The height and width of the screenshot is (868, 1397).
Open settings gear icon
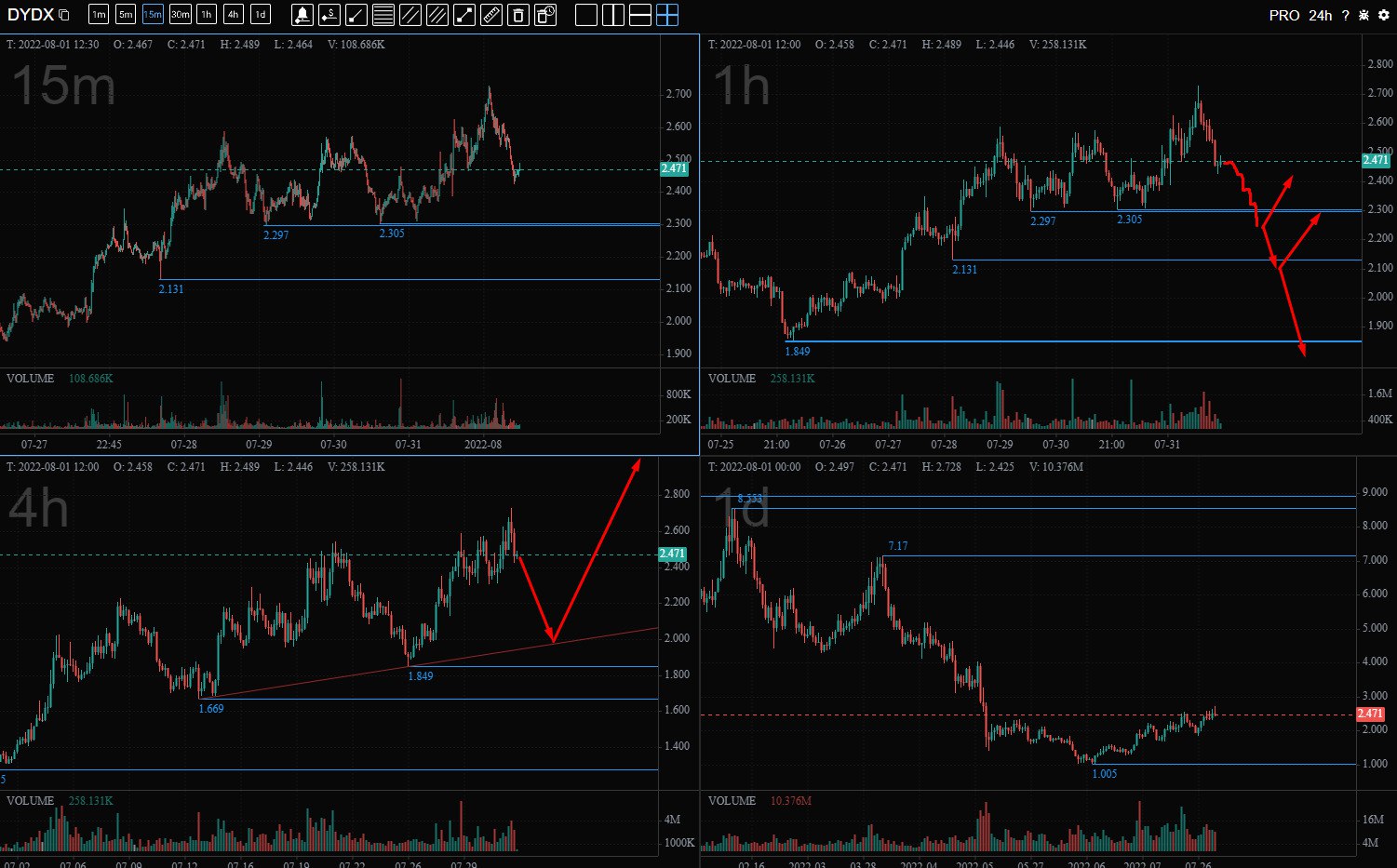1384,15
